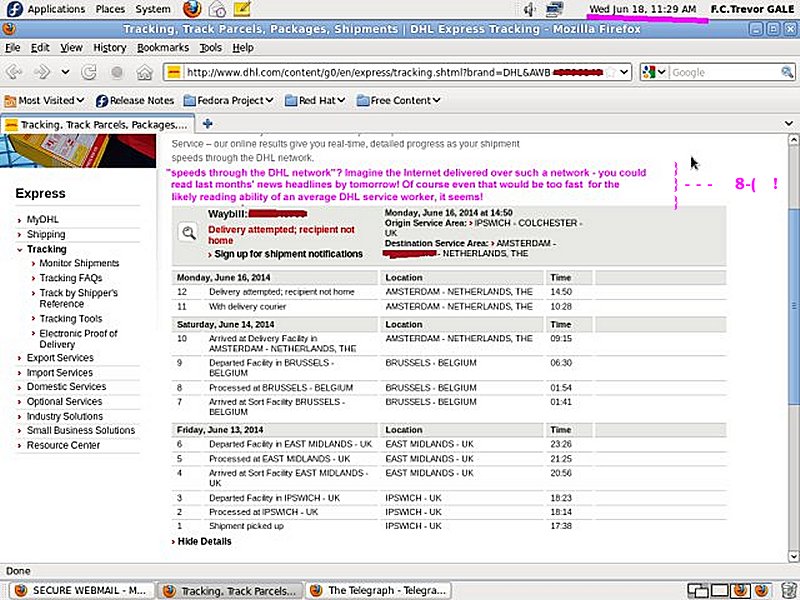Click the user name F.C.Trevor GALE
Screen dimensions: 800x600
click(x=753, y=9)
